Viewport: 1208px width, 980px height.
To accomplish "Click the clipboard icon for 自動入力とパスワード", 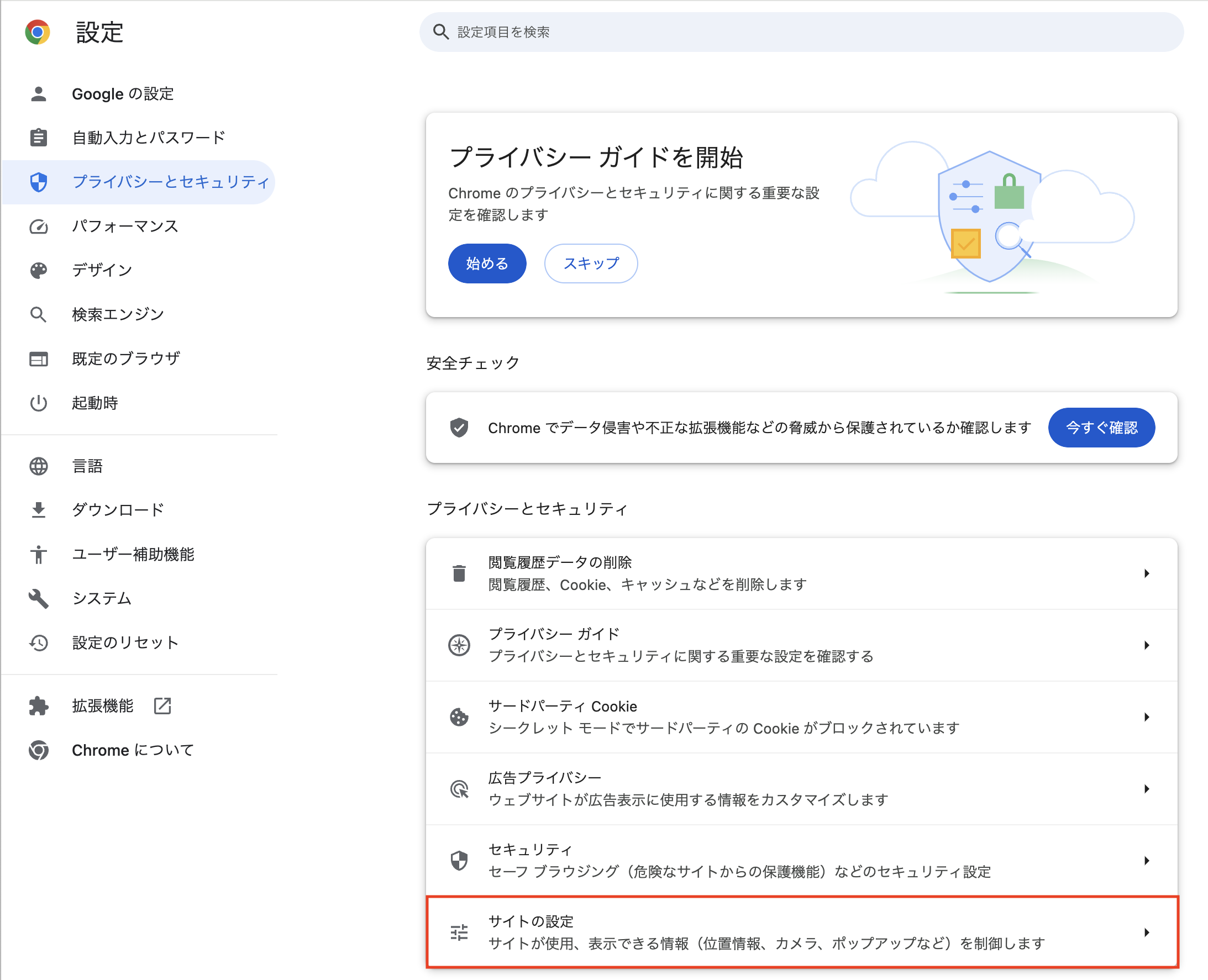I will coord(38,138).
